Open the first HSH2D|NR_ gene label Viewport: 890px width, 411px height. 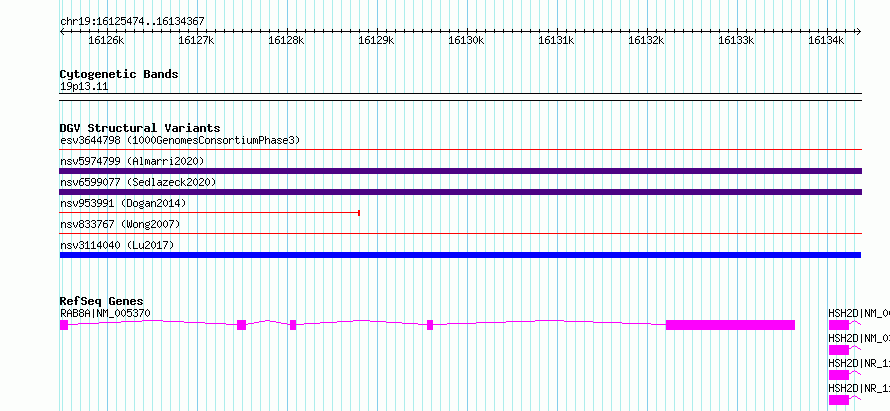[x=859, y=363]
